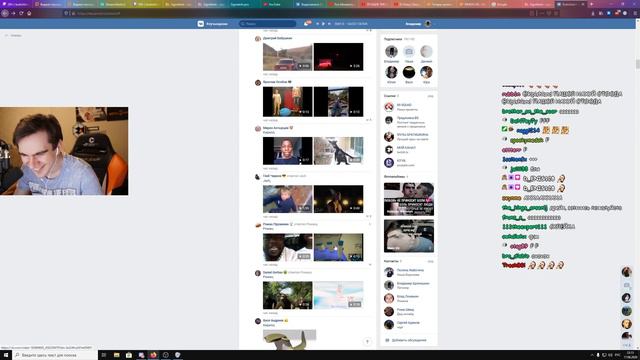Open third subscription avatar in top row

point(426,52)
